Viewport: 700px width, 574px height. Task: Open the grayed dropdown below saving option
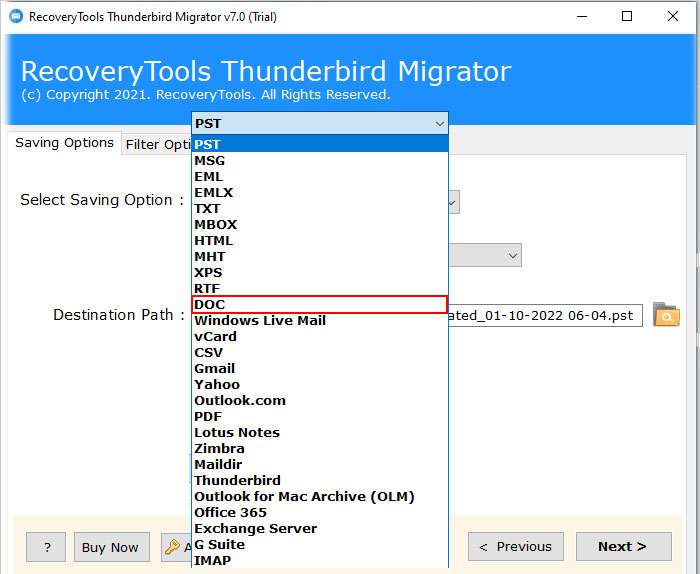(x=485, y=255)
